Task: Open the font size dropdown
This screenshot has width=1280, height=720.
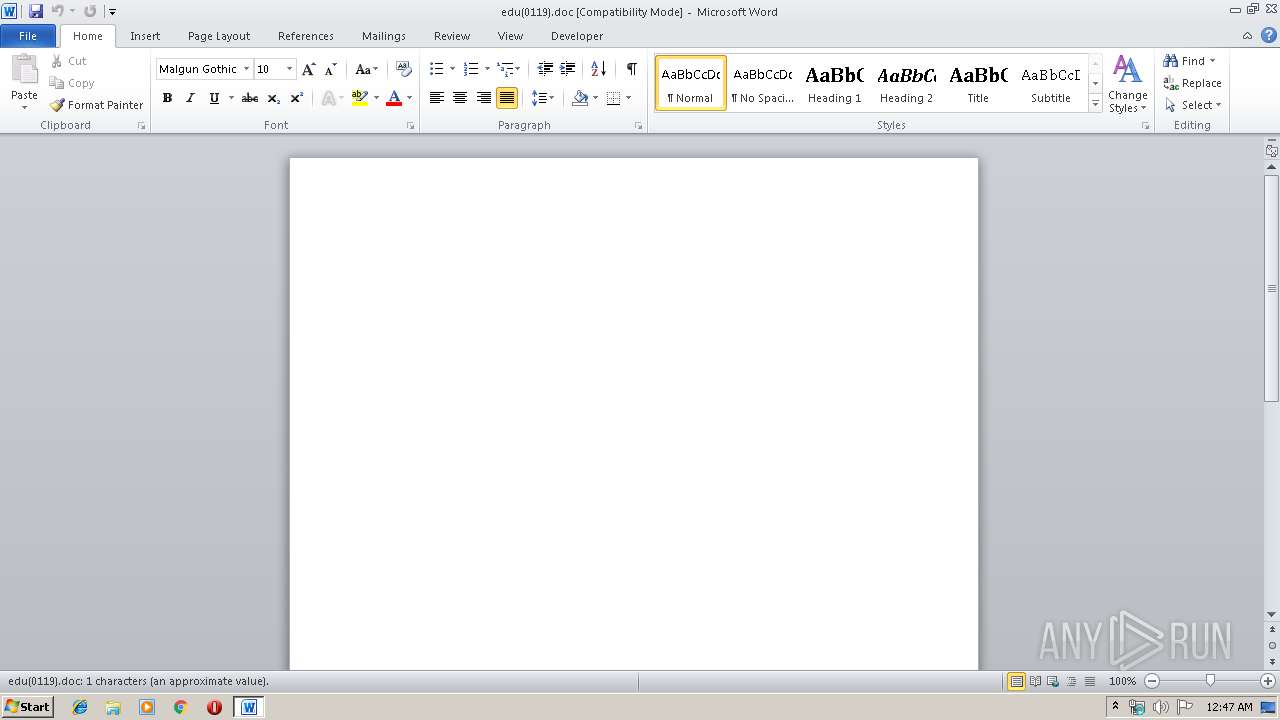Action: click(290, 69)
